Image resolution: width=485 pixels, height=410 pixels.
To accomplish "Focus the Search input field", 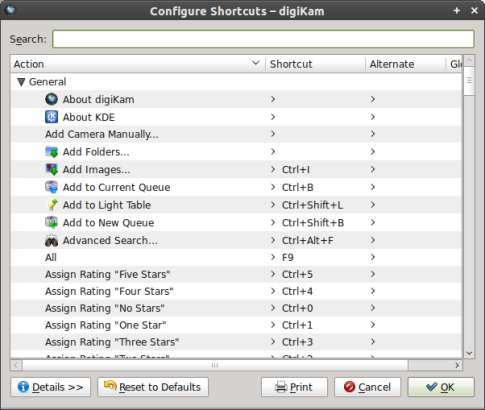I will pyautogui.click(x=263, y=39).
